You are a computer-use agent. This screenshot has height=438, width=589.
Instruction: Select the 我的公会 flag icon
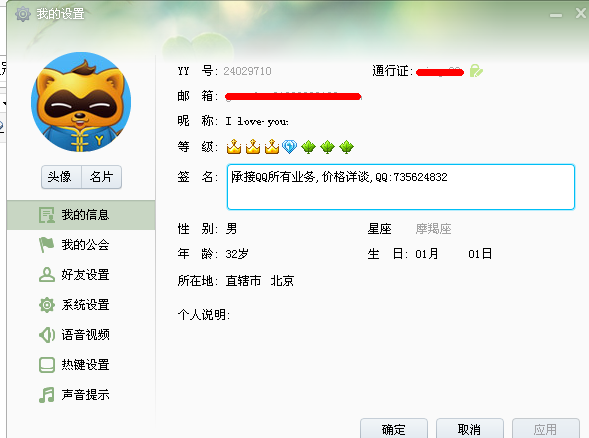click(47, 245)
